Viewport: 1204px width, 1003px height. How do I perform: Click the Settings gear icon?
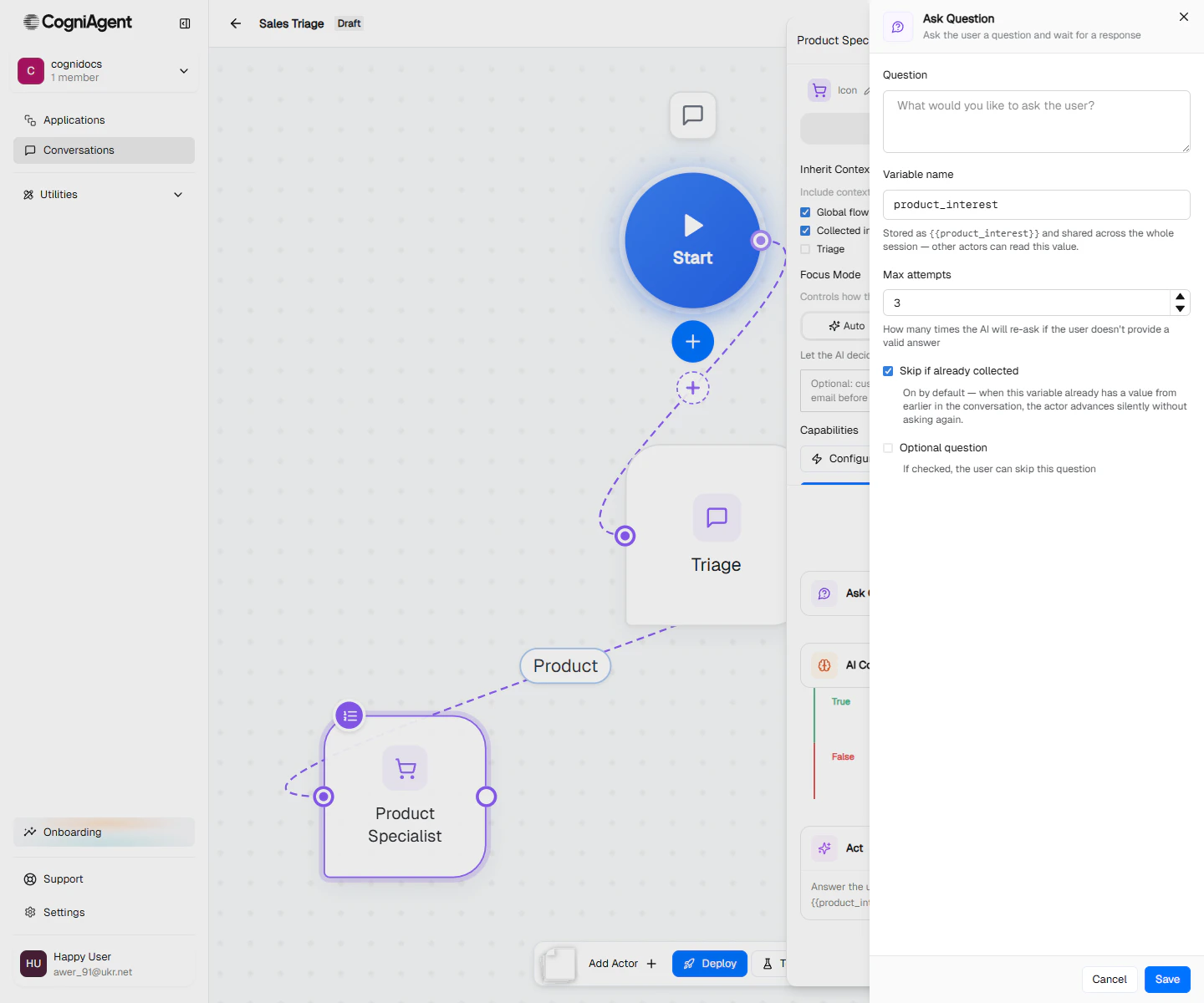click(x=30, y=913)
